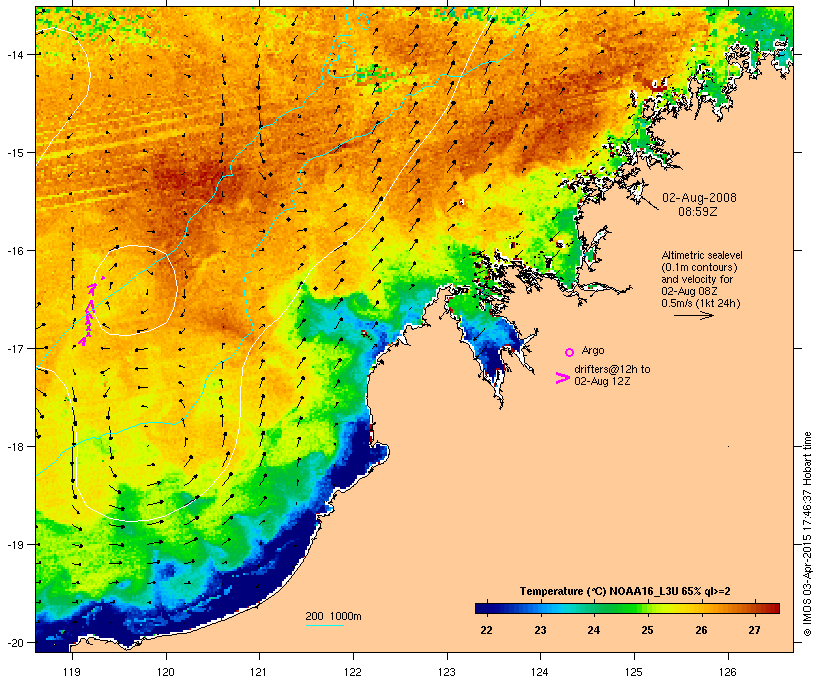This screenshot has height=680, width=820.
Task: Click the longitude label 120
Action: click(166, 672)
